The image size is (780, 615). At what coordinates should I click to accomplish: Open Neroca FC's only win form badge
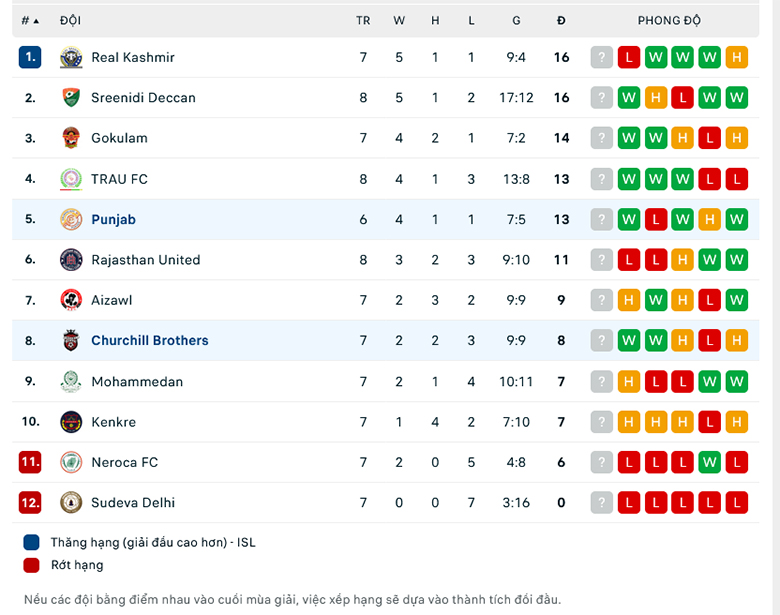709,462
